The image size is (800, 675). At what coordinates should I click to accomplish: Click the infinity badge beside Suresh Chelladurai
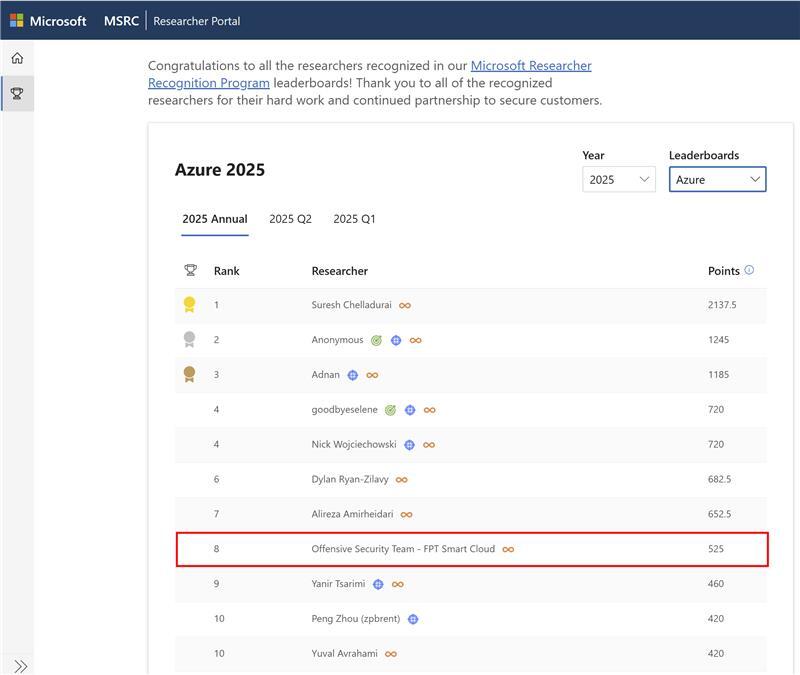point(405,306)
